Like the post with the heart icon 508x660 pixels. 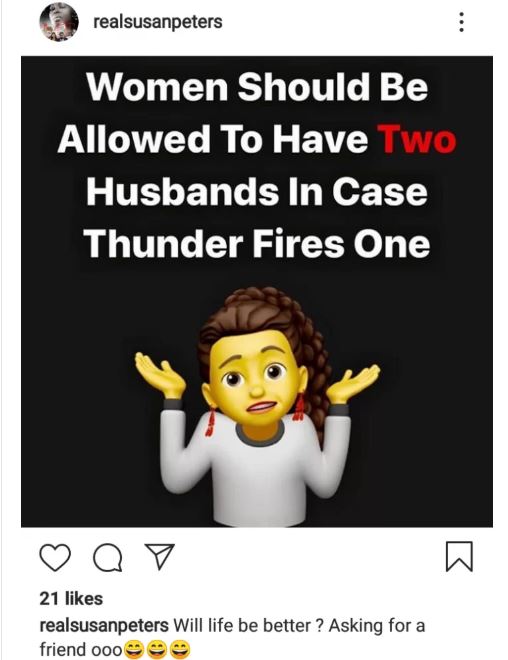click(x=55, y=557)
